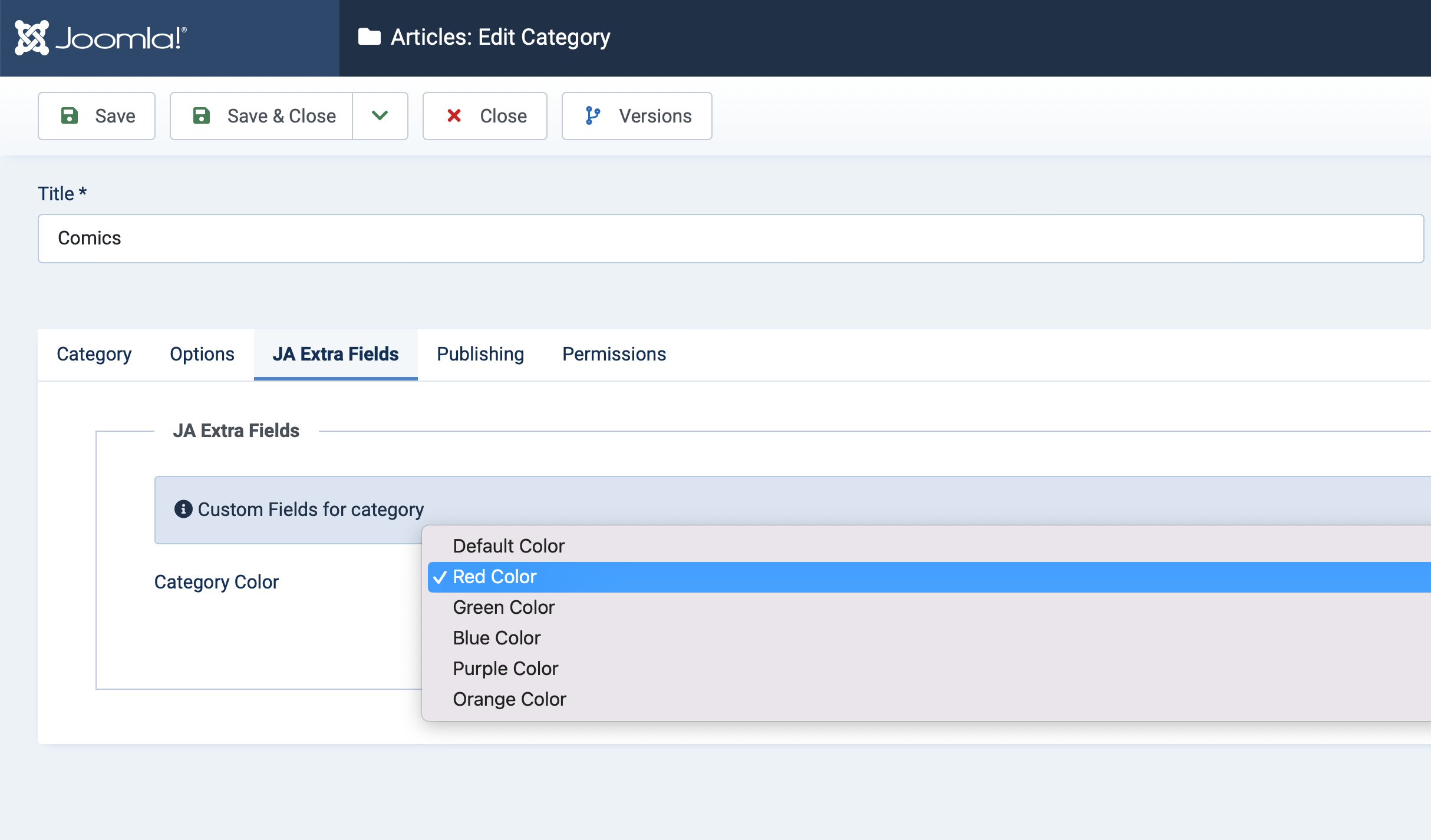Switch to the Category tab
This screenshot has height=840, width=1431.
(94, 354)
